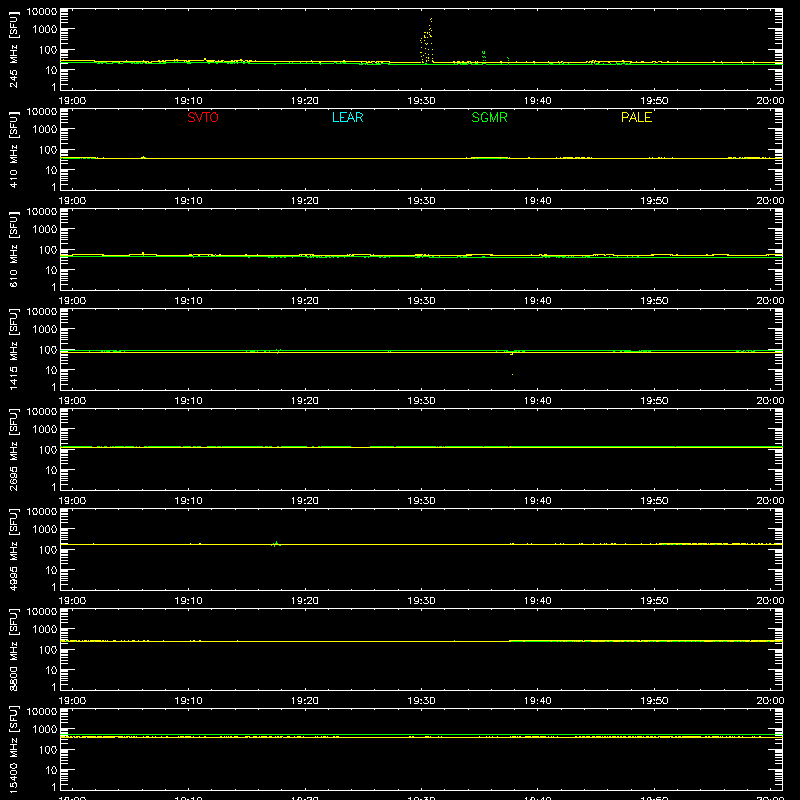Click the 10000 tick label on 245 MHz axis
Viewport: 800px width, 800px height.
42,12
